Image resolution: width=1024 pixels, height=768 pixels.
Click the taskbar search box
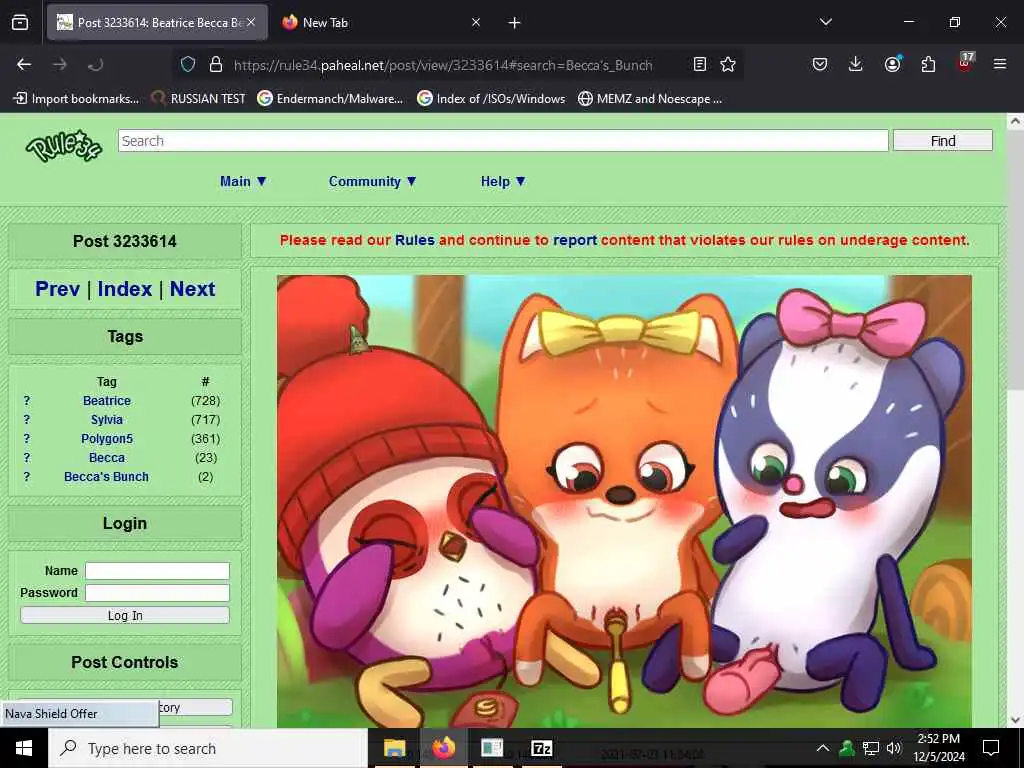(208, 748)
